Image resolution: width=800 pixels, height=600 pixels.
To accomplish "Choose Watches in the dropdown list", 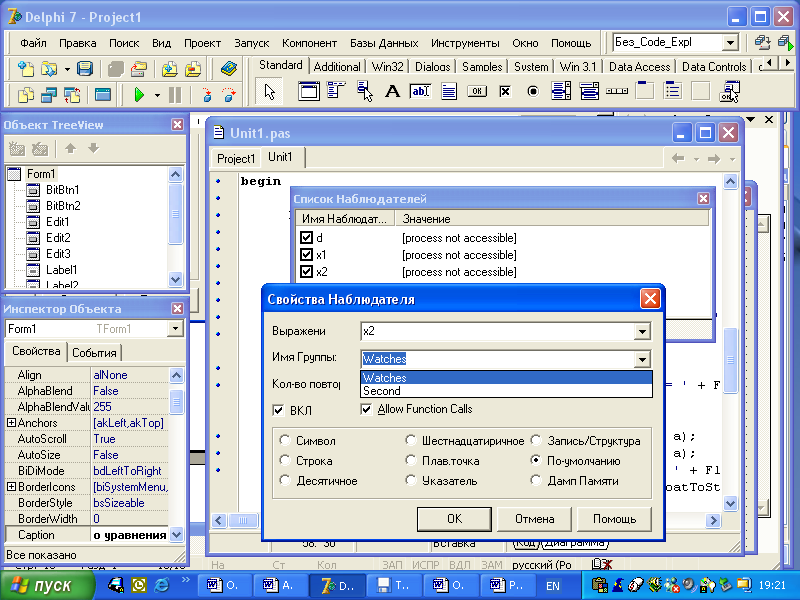I will pos(506,378).
